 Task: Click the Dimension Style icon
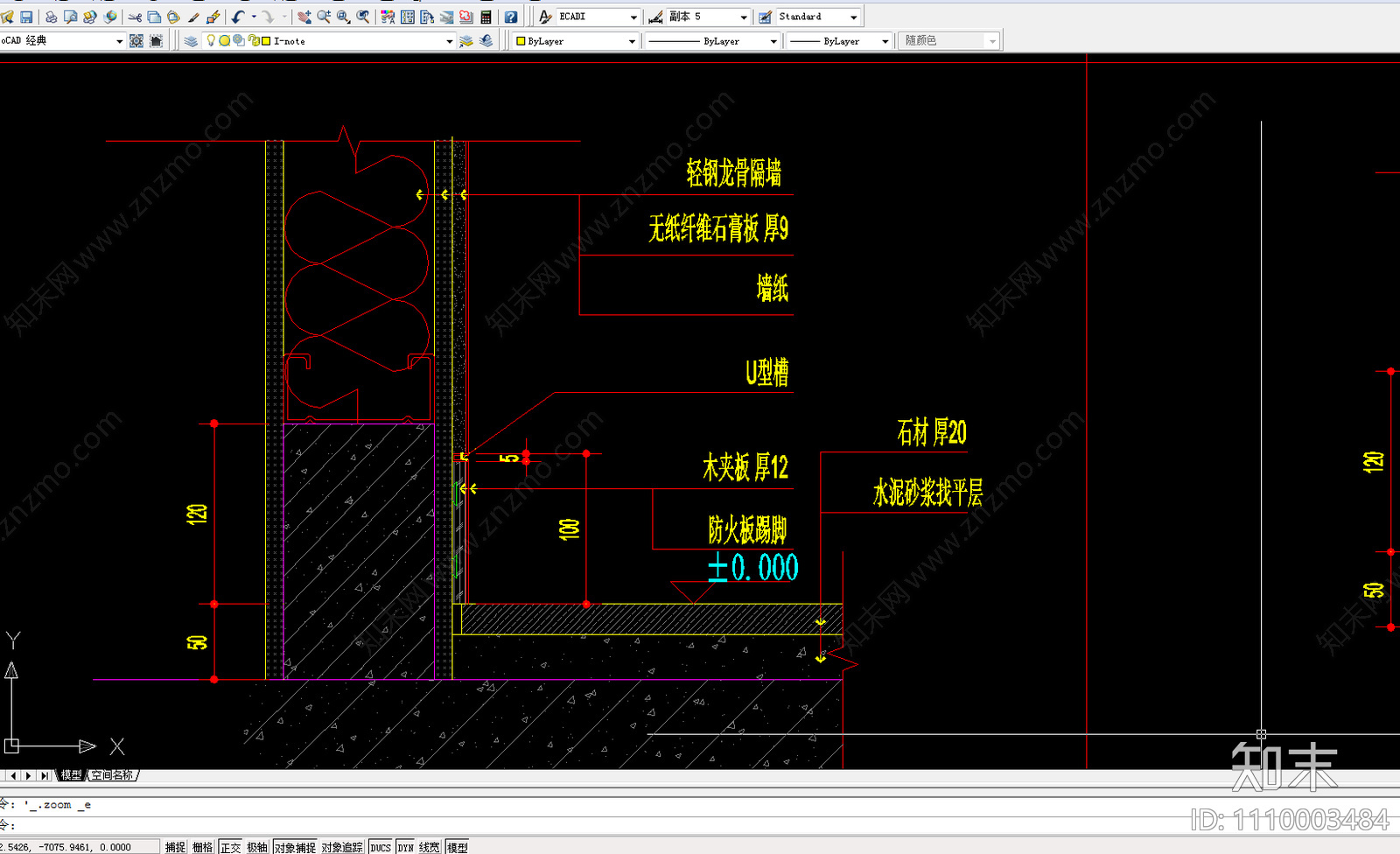click(x=655, y=17)
